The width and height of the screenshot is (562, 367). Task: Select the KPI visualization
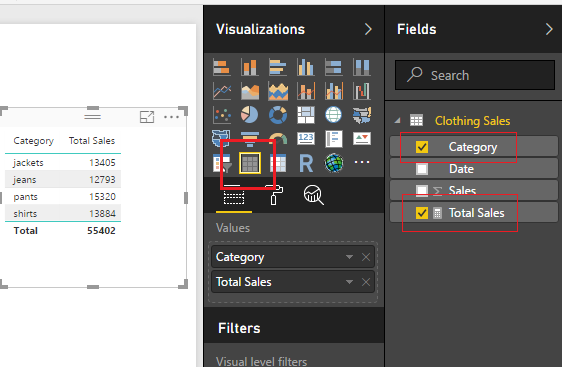[x=362, y=138]
